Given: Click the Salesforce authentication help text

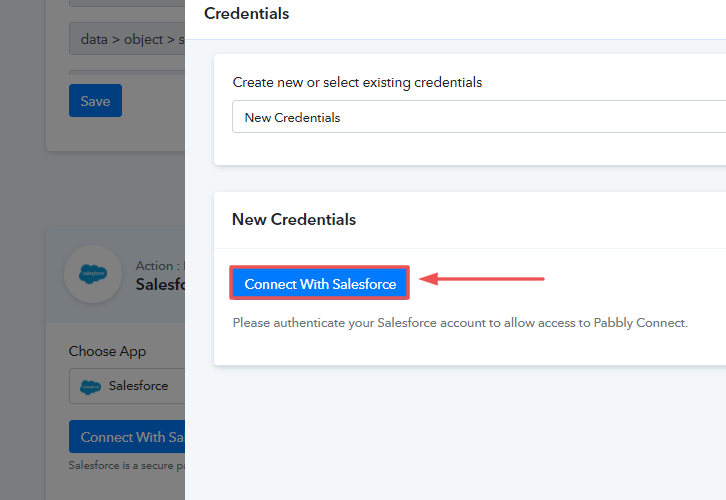Looking at the screenshot, I should click(460, 323).
